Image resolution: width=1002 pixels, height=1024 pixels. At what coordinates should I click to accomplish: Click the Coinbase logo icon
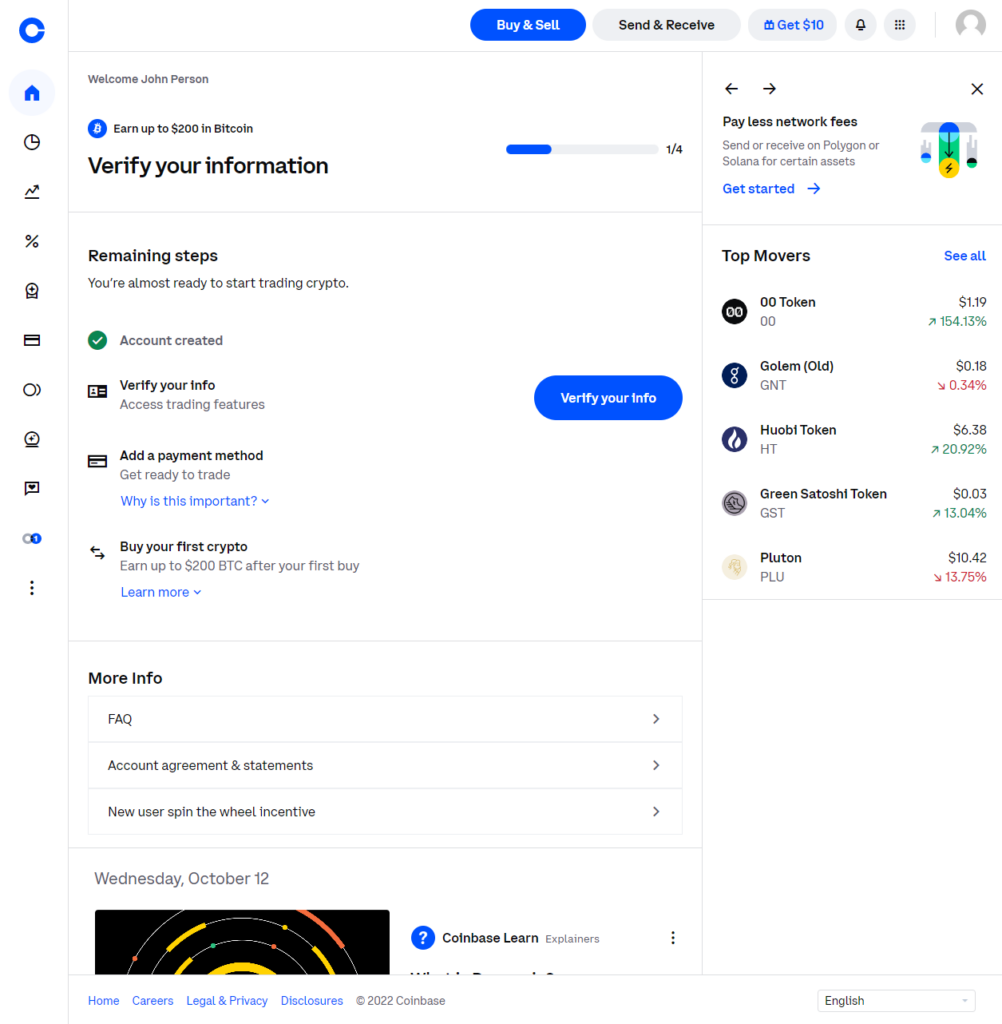pos(31,30)
